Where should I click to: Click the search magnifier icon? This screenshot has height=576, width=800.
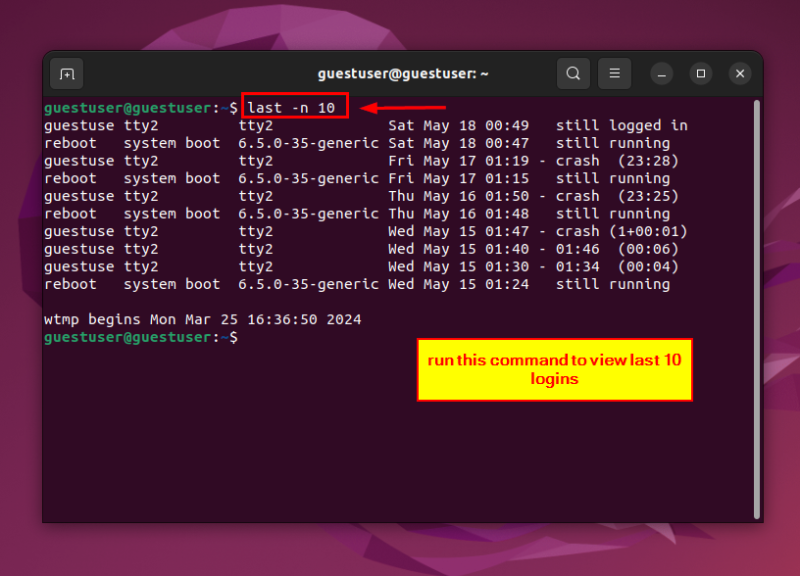click(x=573, y=73)
